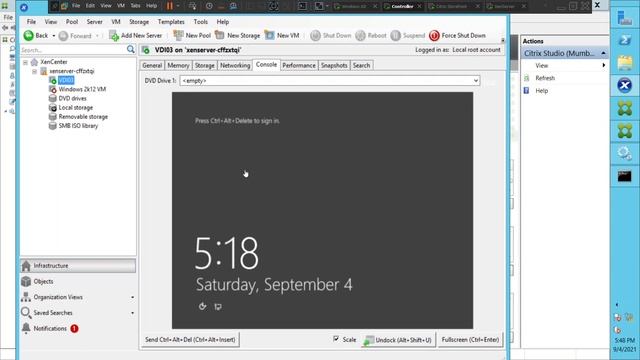Open XenCenter taskbar icon
Image resolution: width=640 pixels, height=360 pixels.
pyautogui.click(x=624, y=85)
